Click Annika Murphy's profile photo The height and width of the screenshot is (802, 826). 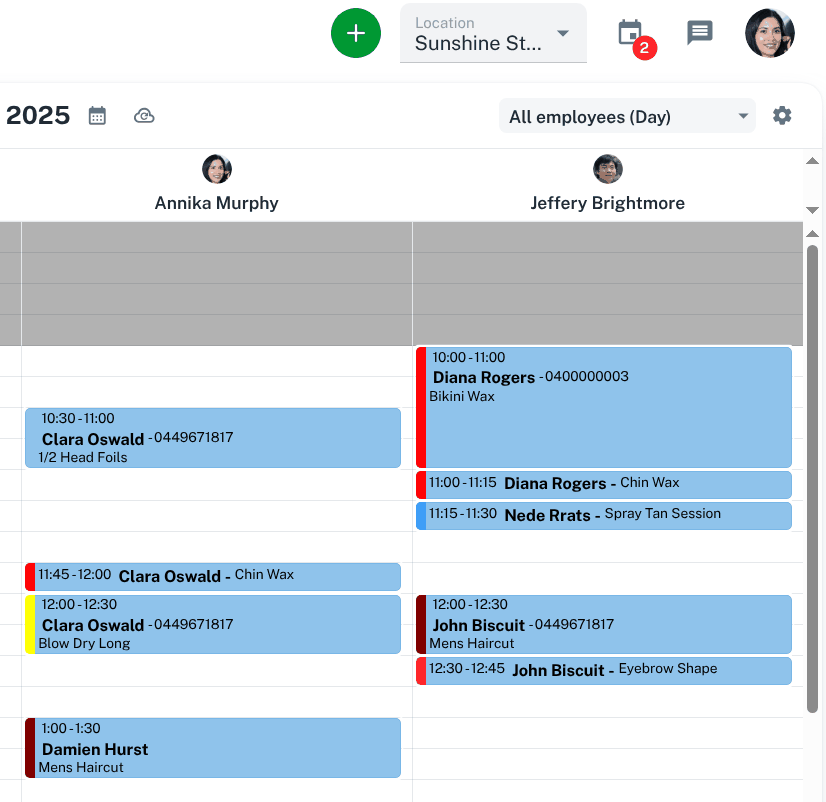tap(217, 169)
